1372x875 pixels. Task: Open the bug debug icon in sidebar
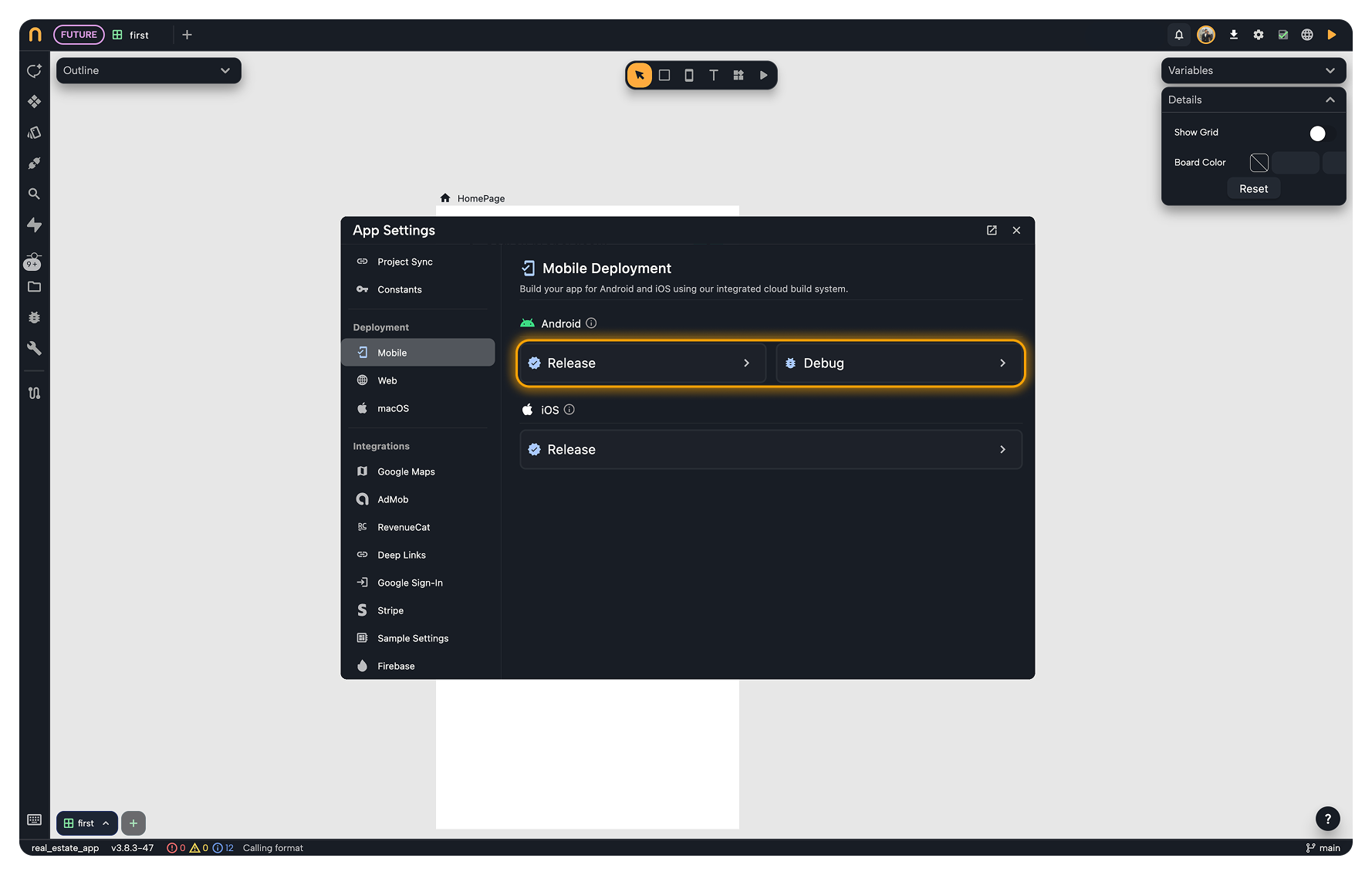pos(34,318)
